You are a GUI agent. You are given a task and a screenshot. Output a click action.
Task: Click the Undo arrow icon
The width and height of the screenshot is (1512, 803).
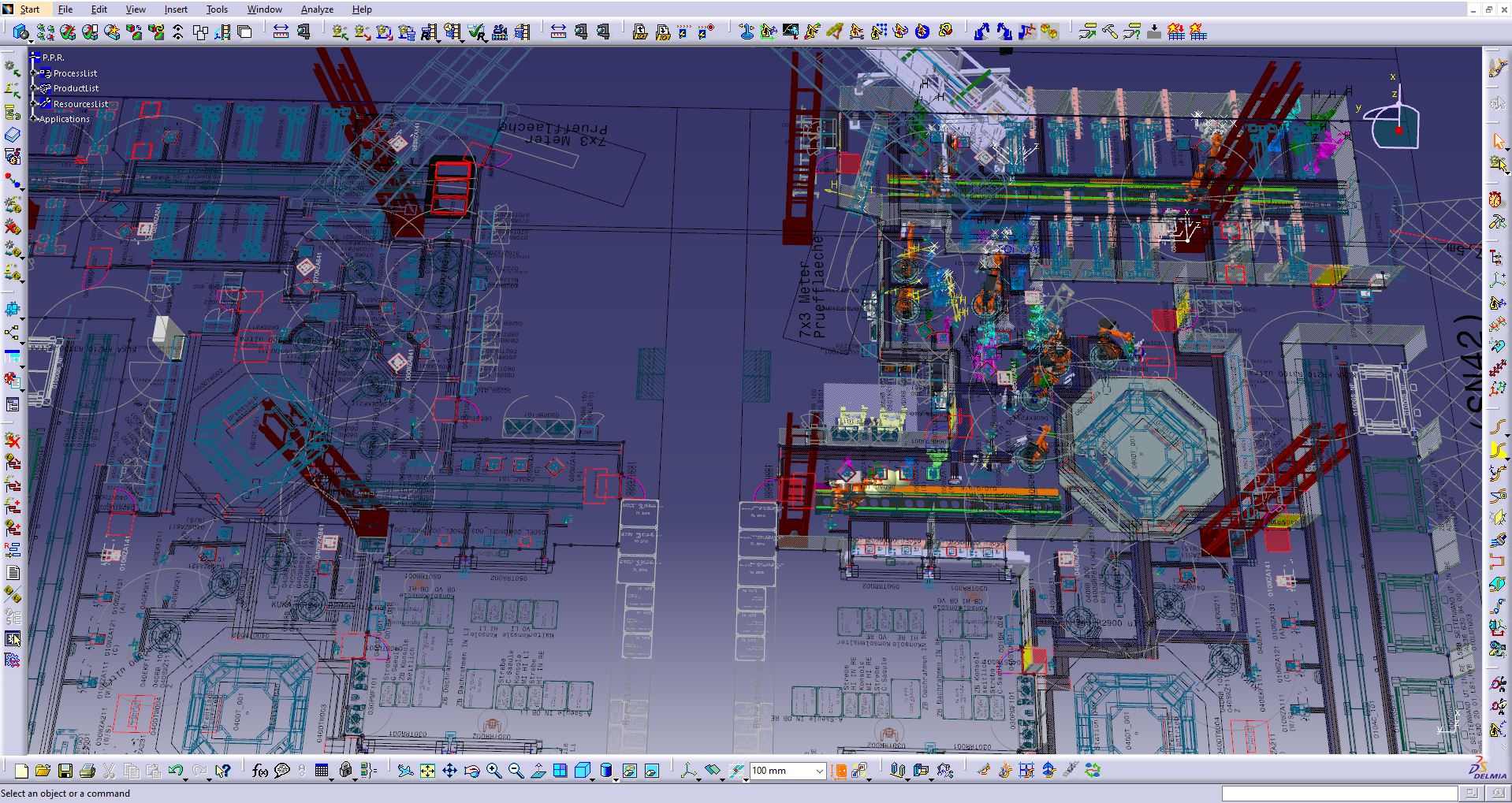tap(175, 771)
